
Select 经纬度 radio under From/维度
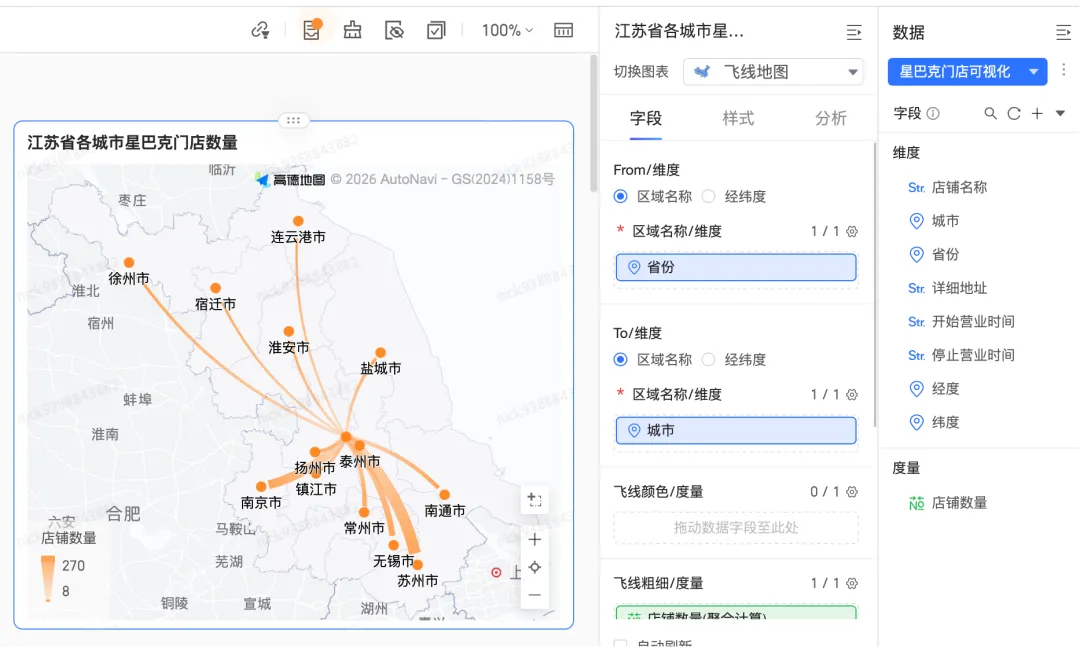point(709,196)
